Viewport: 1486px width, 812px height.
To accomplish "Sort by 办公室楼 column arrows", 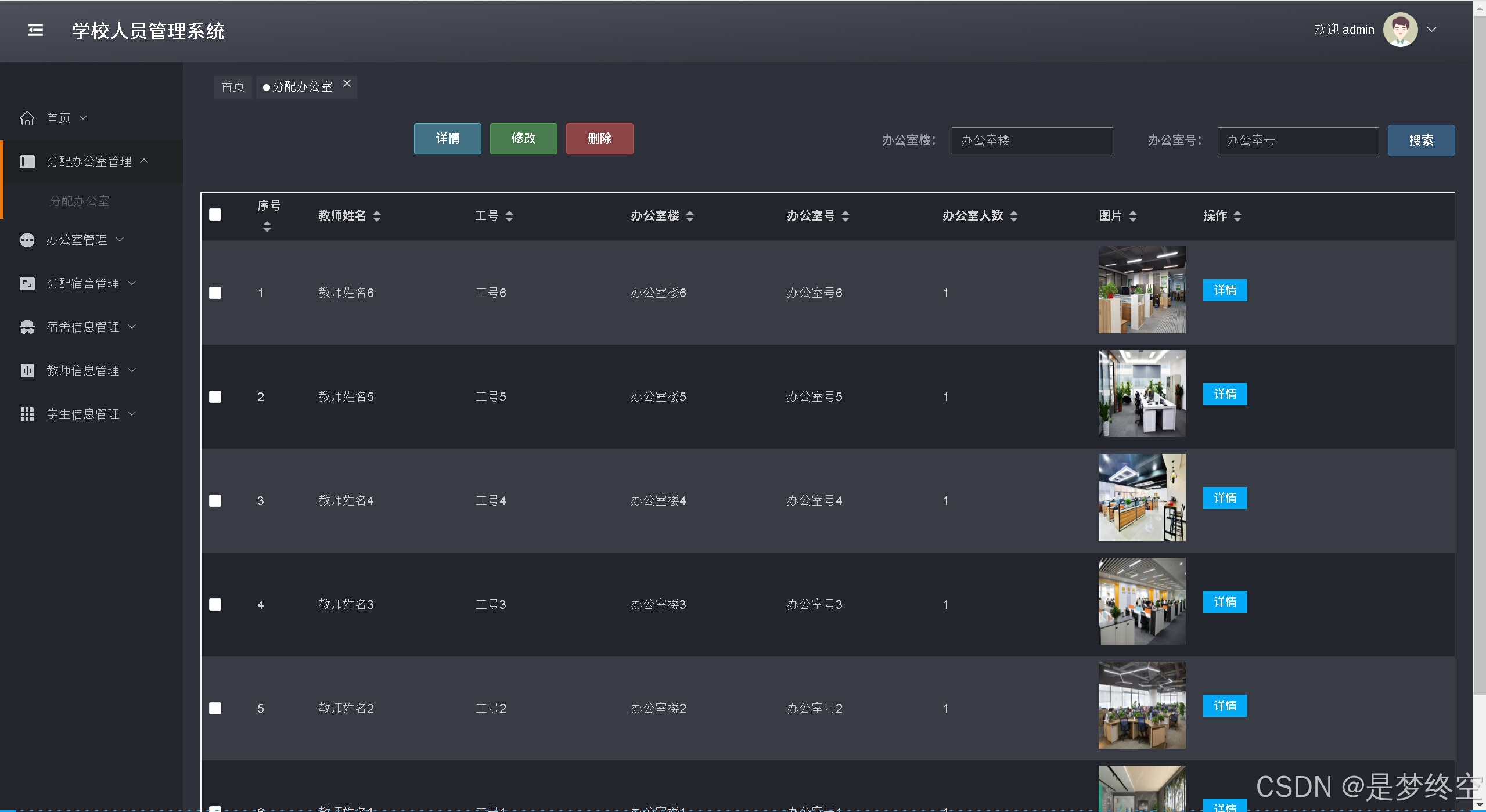I will pos(689,216).
